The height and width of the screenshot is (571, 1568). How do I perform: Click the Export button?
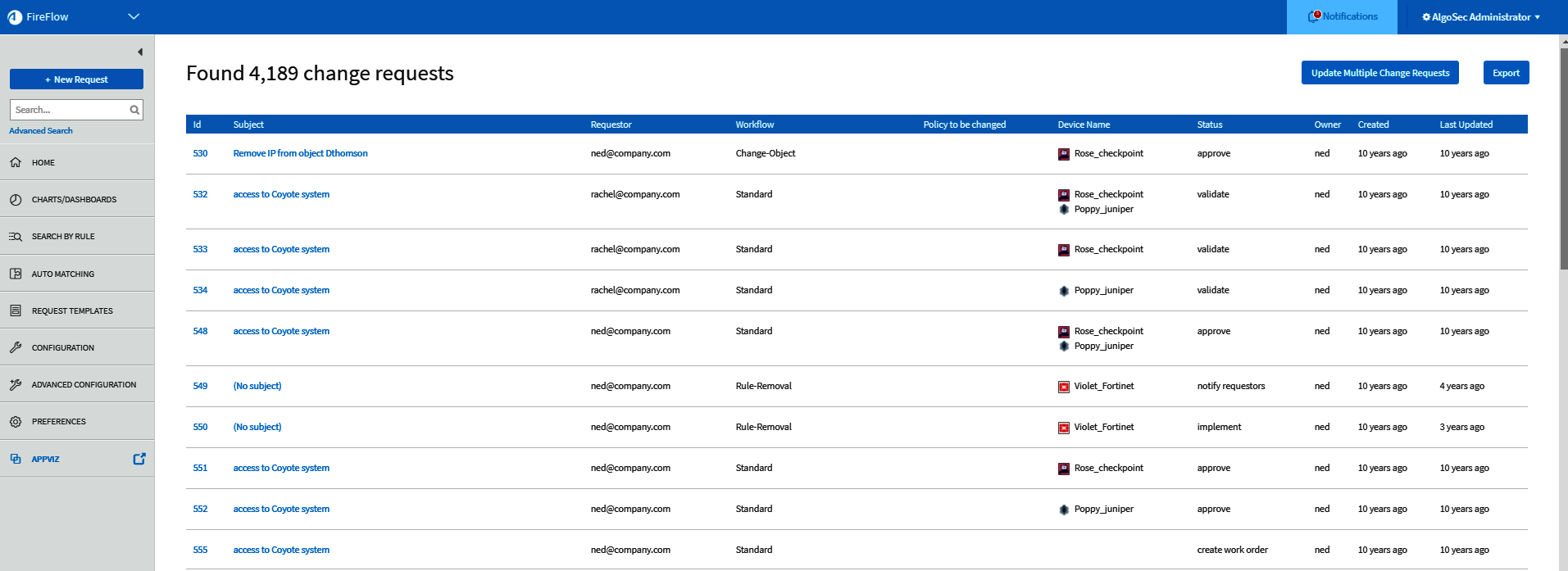1506,73
